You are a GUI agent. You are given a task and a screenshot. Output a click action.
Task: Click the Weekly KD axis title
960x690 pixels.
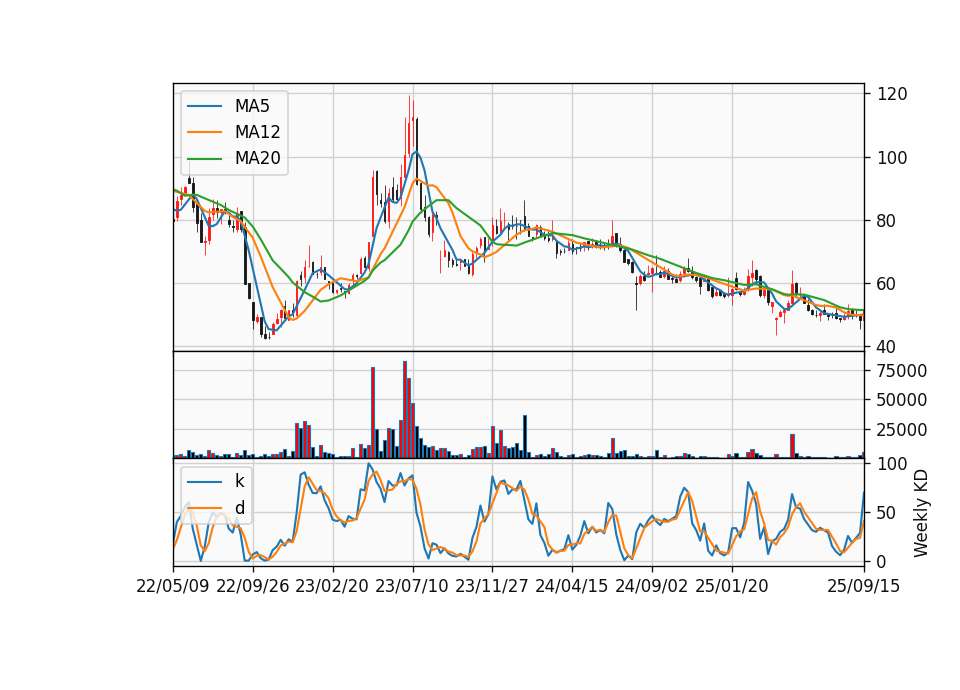[x=920, y=513]
